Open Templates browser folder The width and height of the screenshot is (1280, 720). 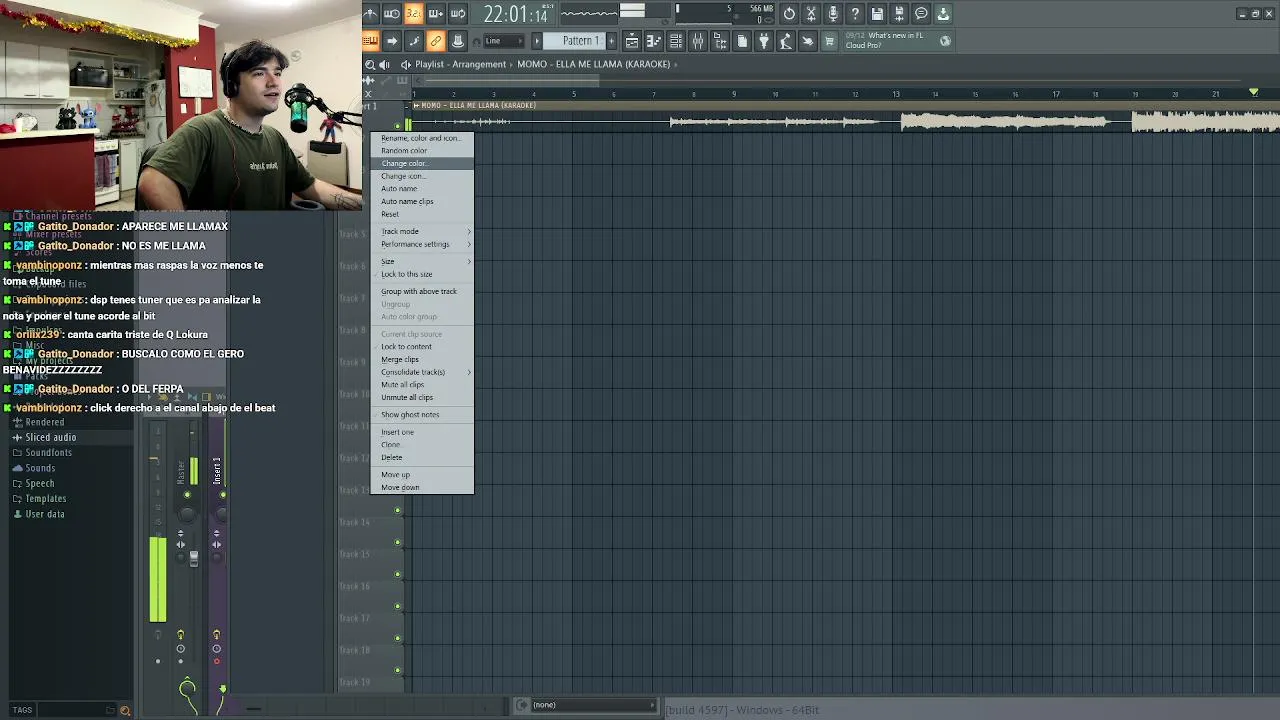point(45,498)
